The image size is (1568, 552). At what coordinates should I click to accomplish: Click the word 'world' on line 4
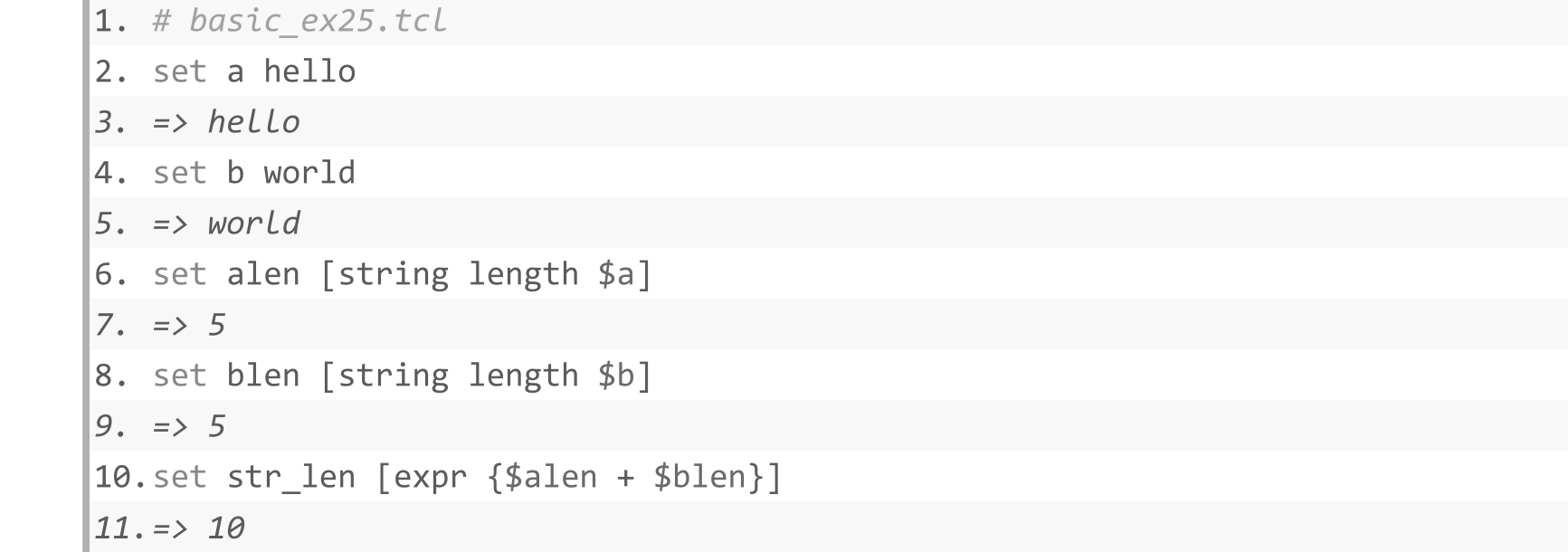(x=309, y=173)
